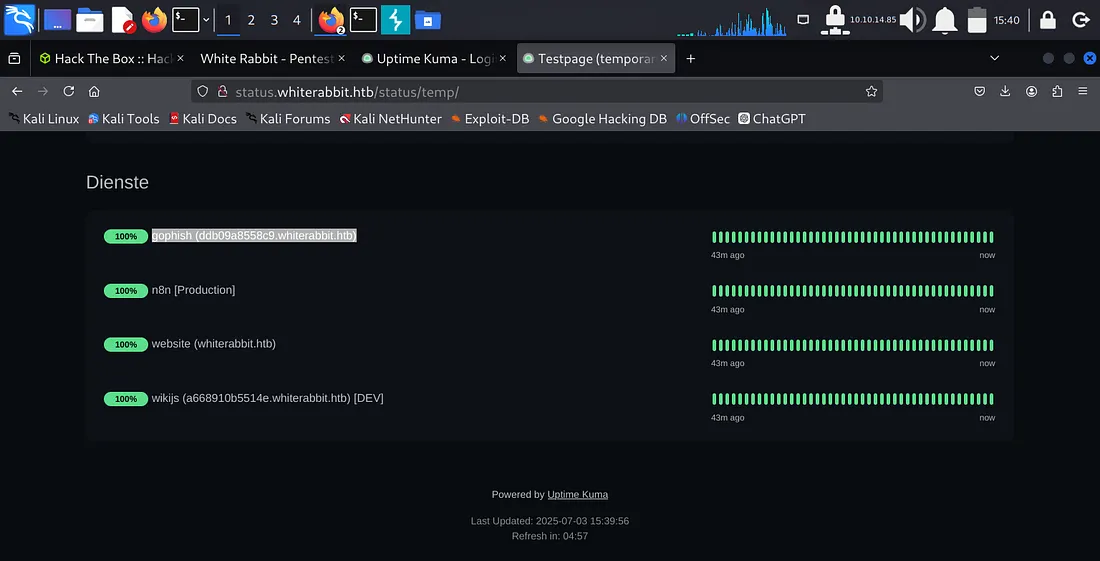The width and height of the screenshot is (1100, 561).
Task: Open the Pocket save icon
Action: click(980, 91)
